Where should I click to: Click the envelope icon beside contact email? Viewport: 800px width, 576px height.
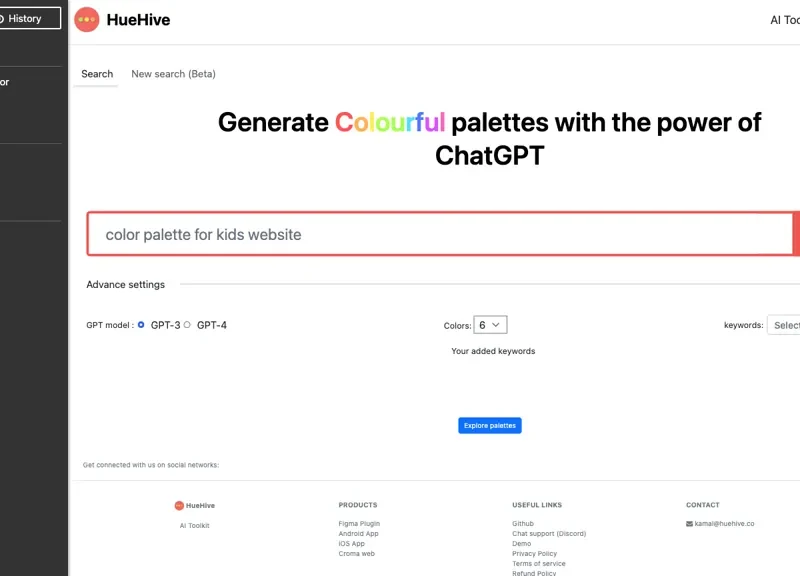689,523
